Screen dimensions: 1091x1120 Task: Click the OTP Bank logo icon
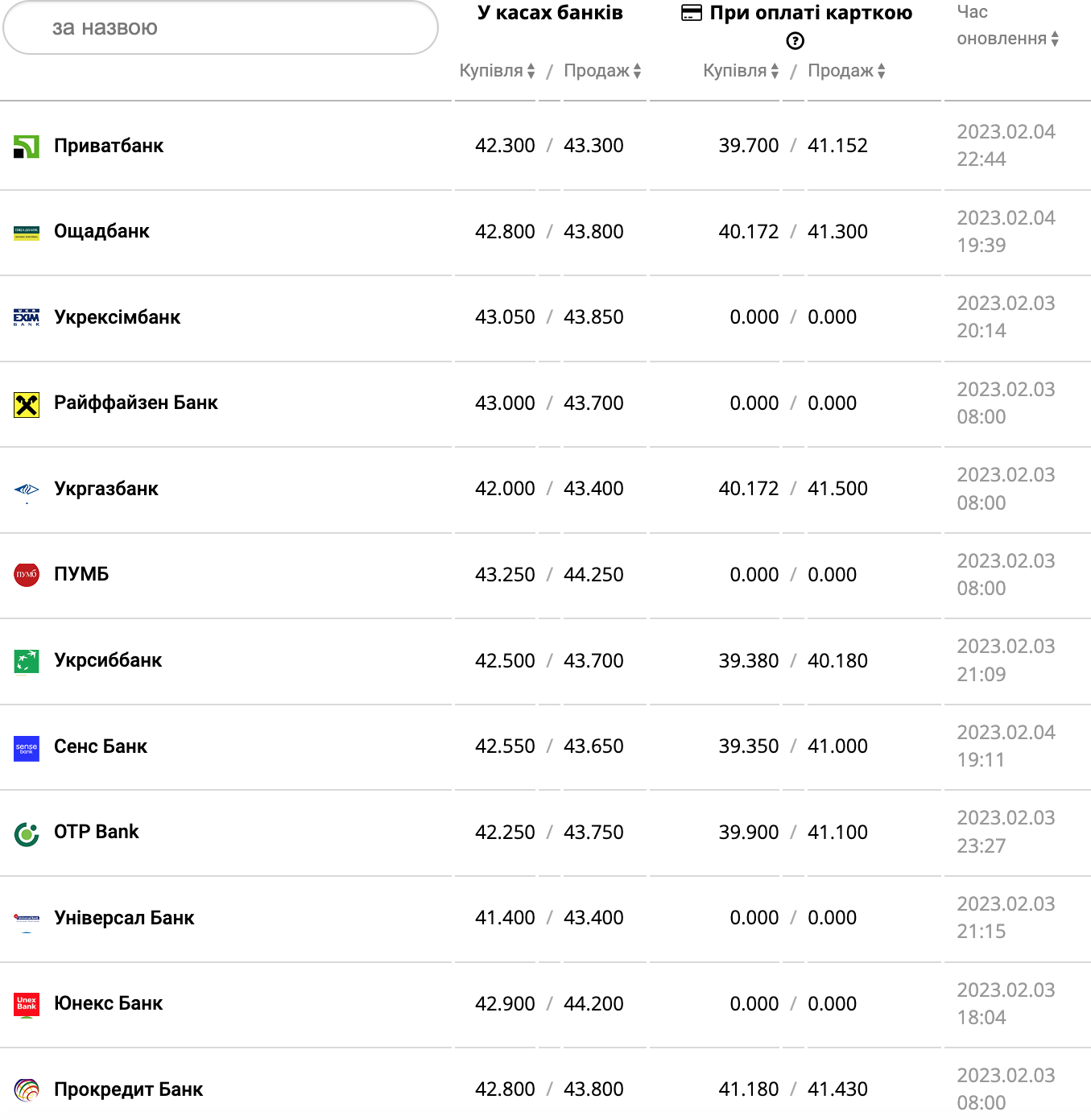(27, 833)
